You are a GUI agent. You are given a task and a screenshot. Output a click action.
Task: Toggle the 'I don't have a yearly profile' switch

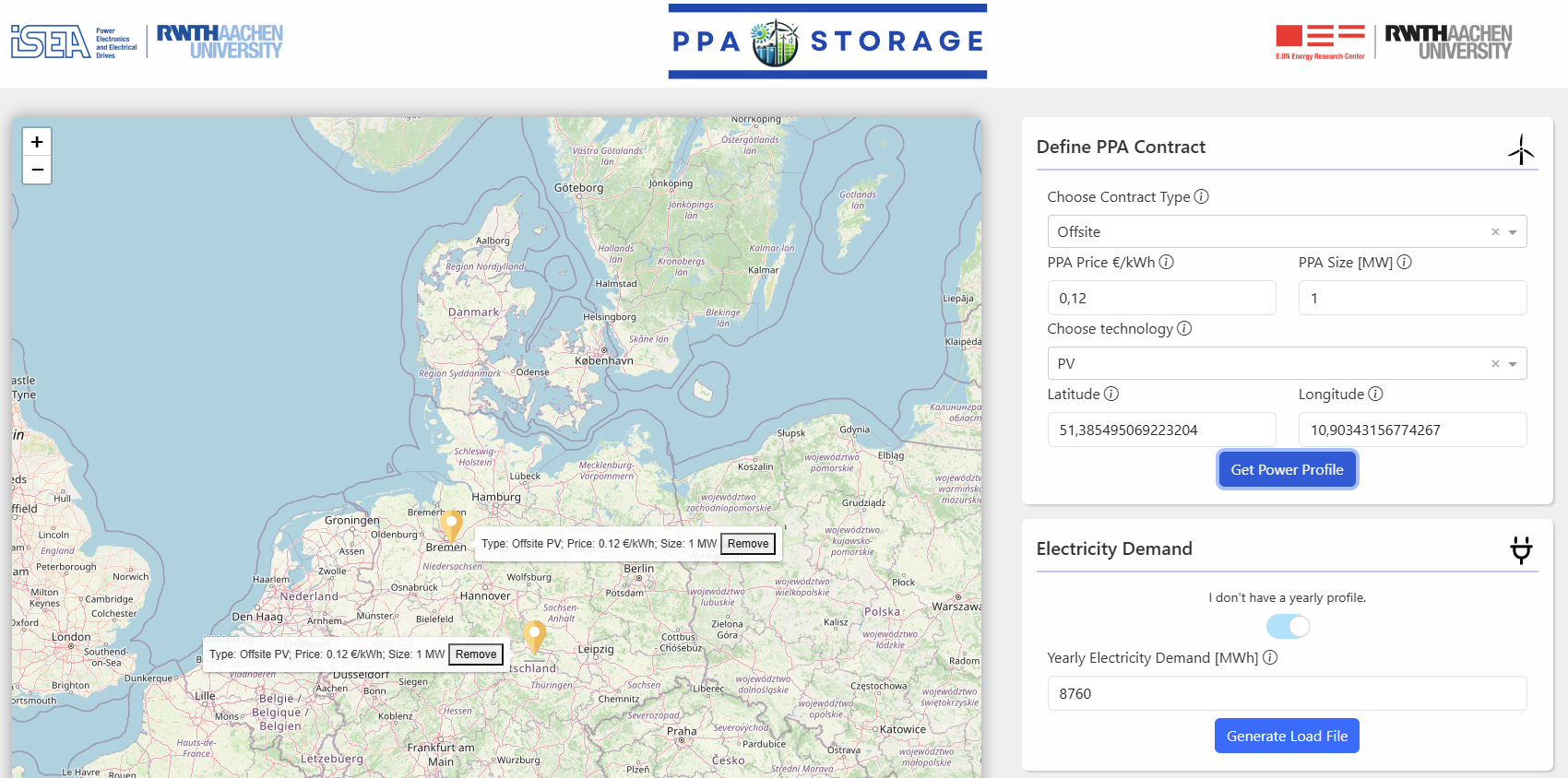[x=1288, y=627]
